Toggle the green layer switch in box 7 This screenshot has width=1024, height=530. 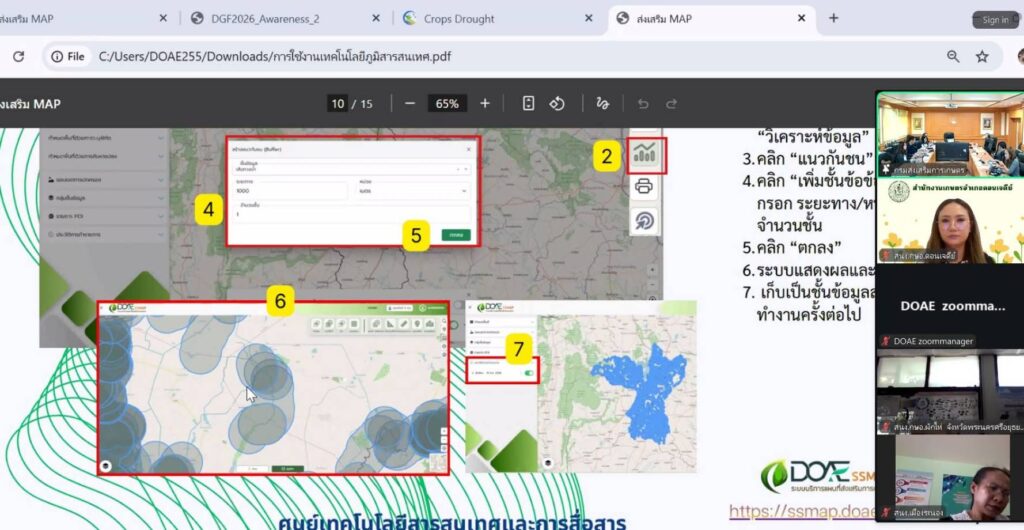528,373
